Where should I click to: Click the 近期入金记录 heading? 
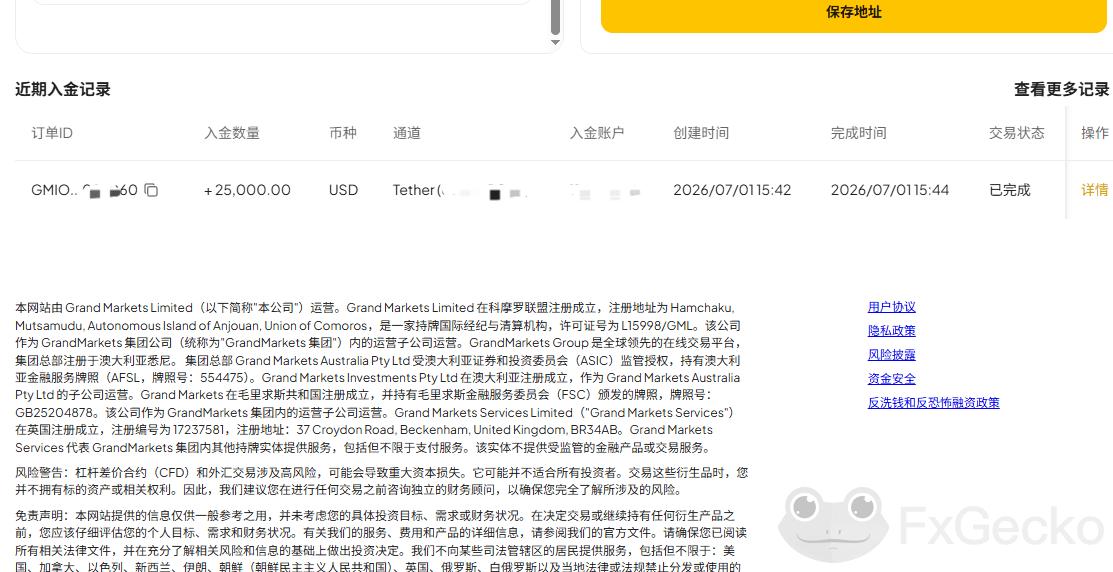63,89
